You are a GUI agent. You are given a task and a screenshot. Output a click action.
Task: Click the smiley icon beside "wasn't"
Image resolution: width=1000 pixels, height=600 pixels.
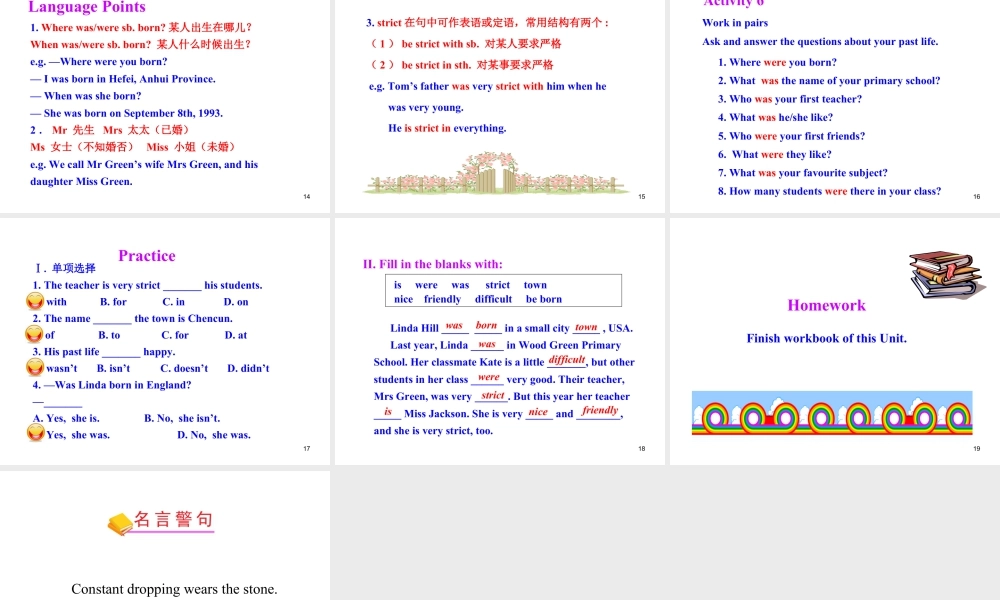36,368
